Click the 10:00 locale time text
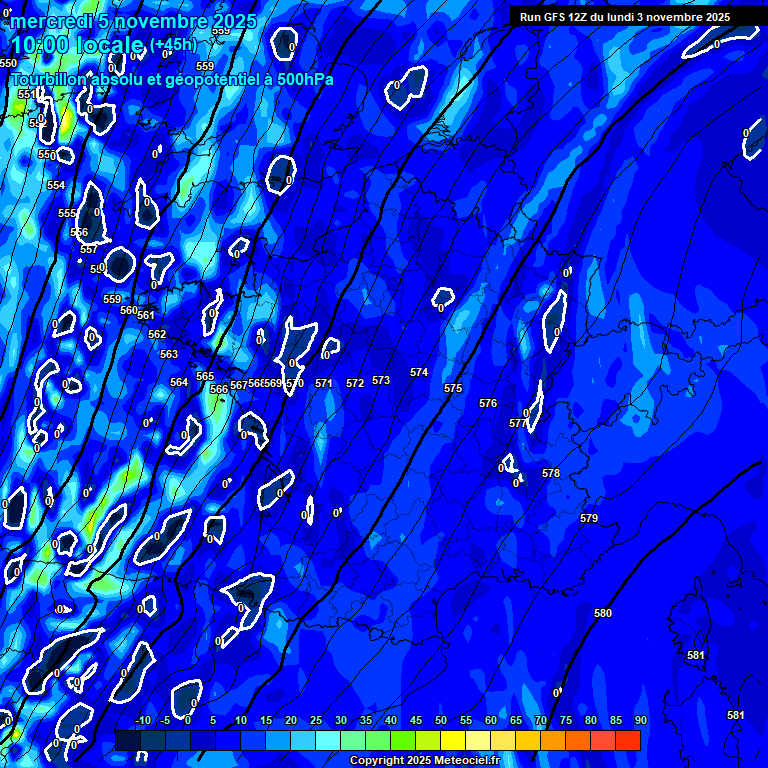This screenshot has width=768, height=768. coord(78,46)
